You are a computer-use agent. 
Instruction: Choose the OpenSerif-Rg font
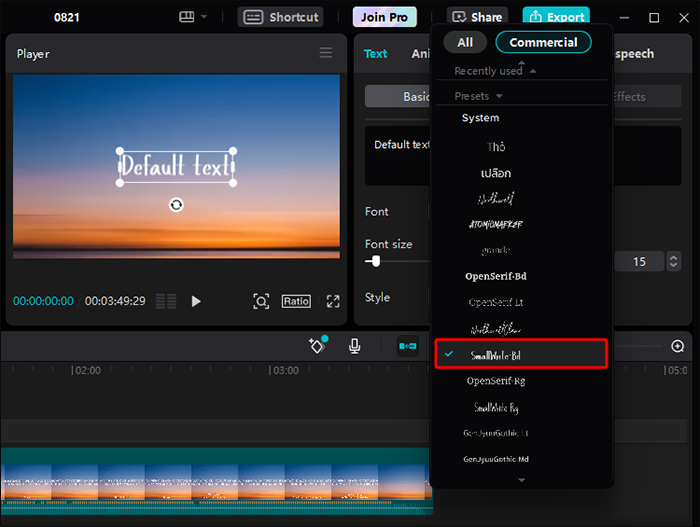pyautogui.click(x=496, y=381)
